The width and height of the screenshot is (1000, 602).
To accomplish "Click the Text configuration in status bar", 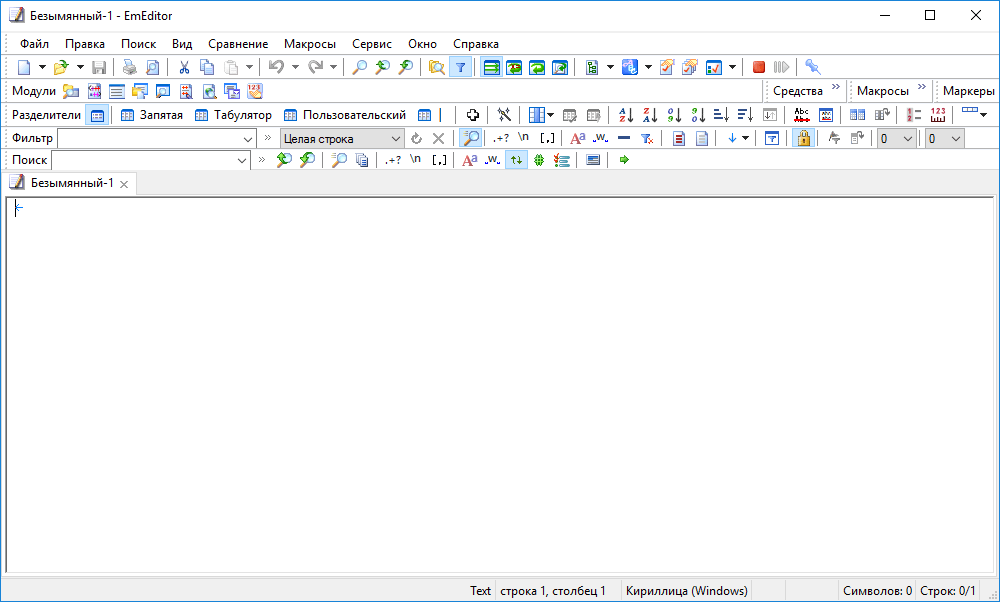I will 480,591.
